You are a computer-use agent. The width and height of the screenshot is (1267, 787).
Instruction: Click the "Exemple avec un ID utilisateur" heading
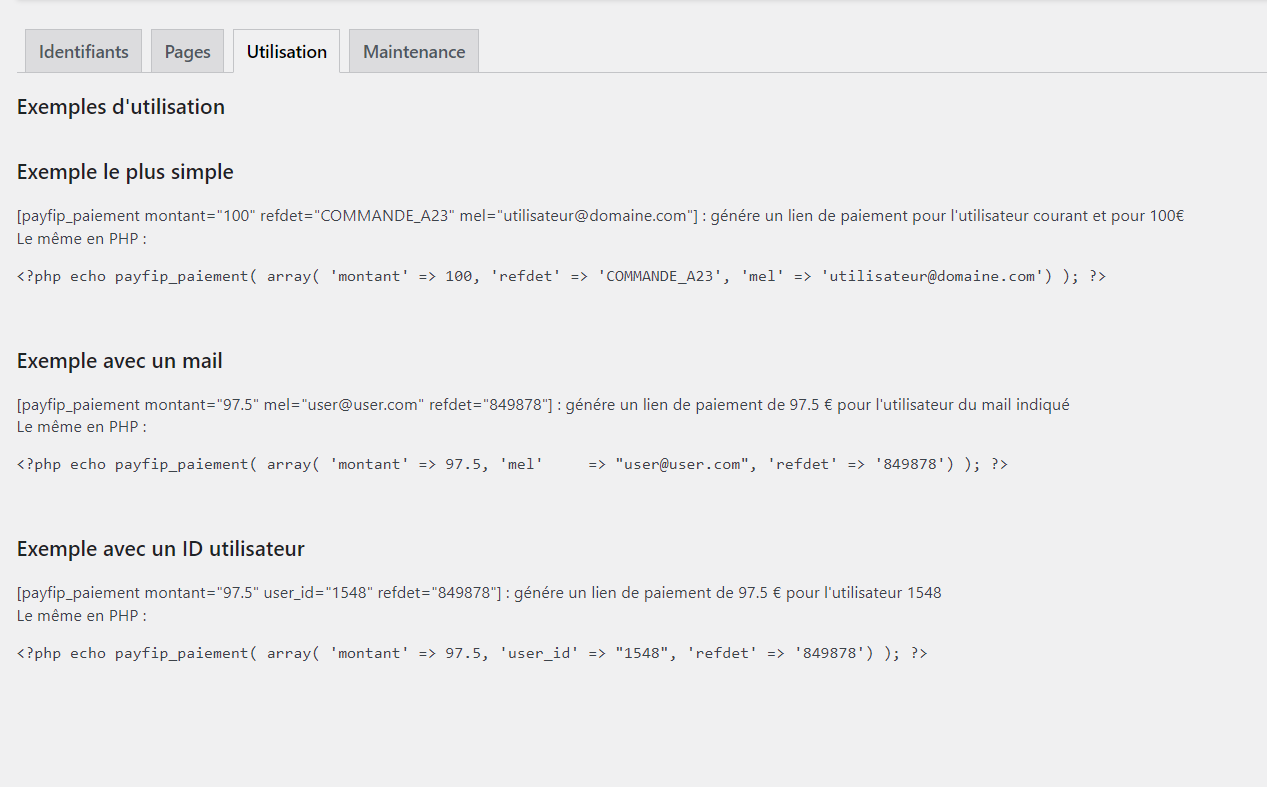[160, 549]
